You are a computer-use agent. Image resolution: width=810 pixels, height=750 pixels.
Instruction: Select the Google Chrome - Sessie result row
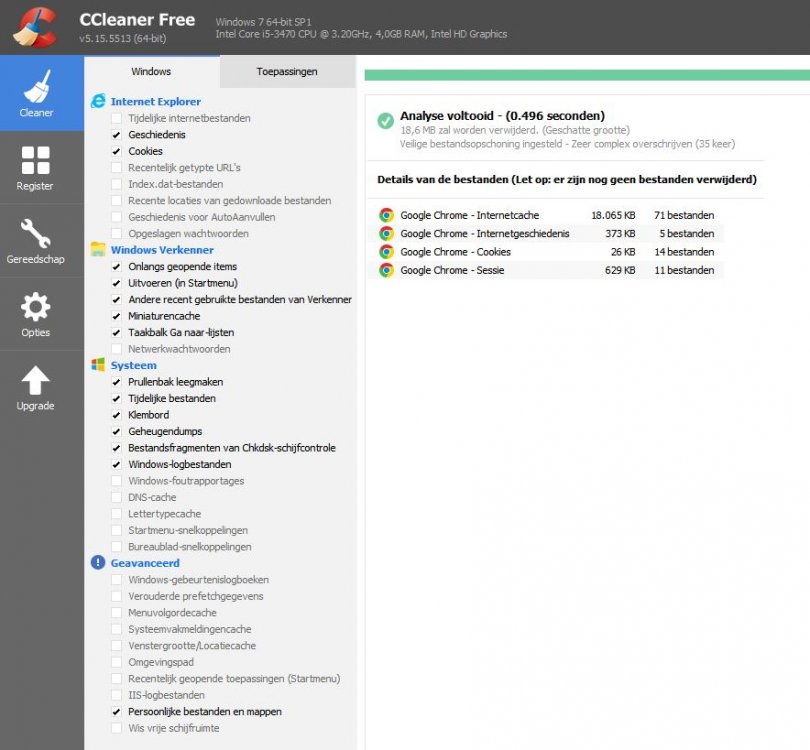click(548, 270)
